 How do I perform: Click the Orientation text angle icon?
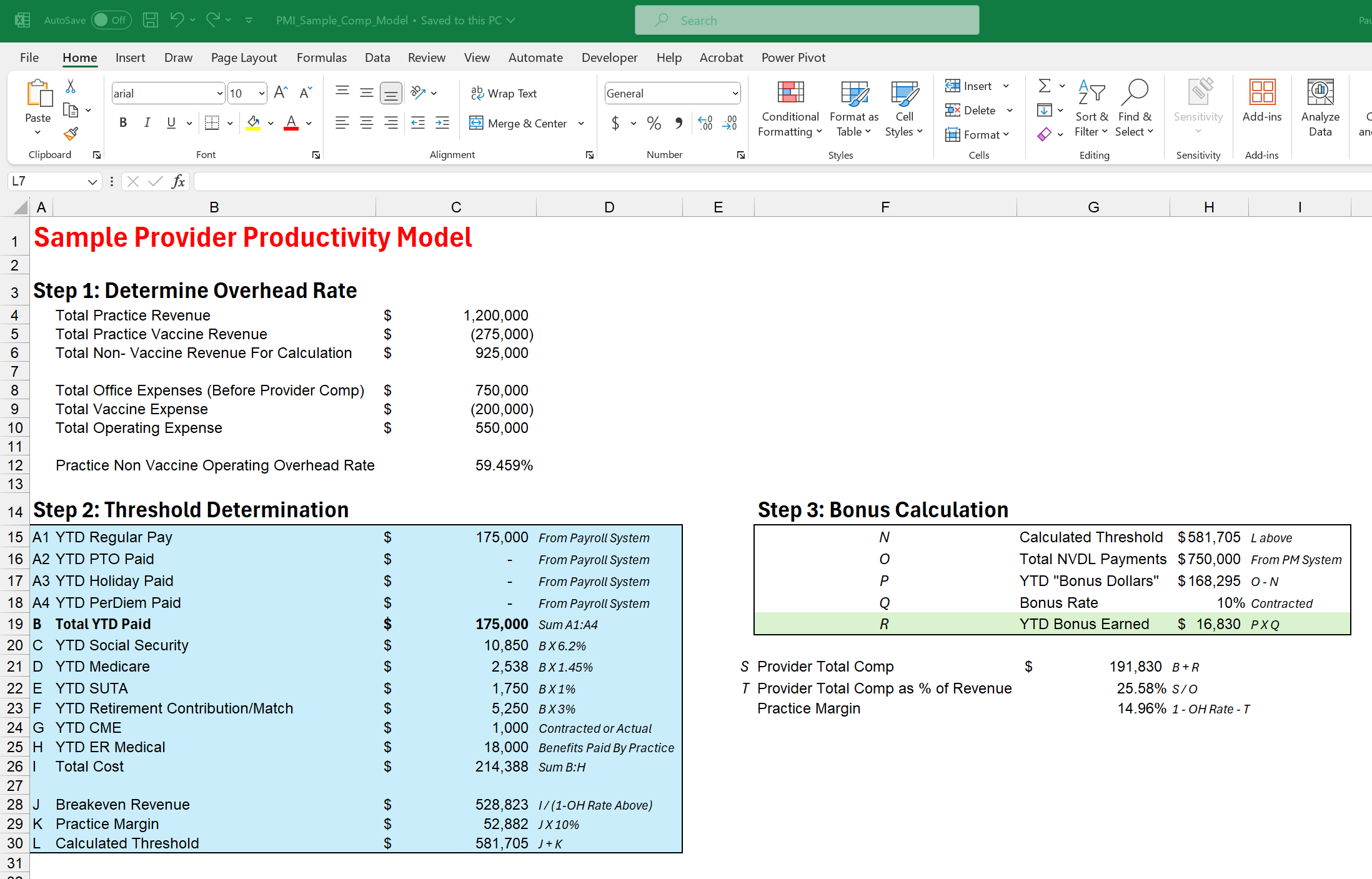point(418,93)
